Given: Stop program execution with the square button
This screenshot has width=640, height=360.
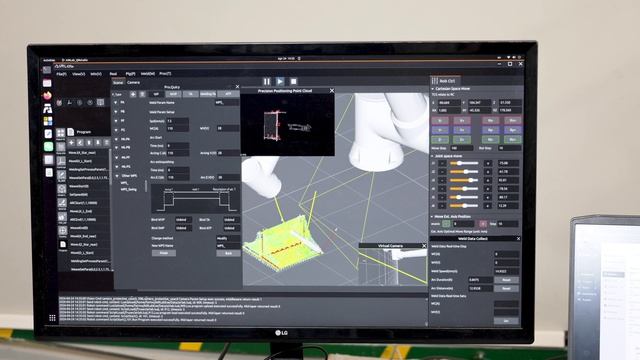Looking at the screenshot, I should click(x=293, y=82).
